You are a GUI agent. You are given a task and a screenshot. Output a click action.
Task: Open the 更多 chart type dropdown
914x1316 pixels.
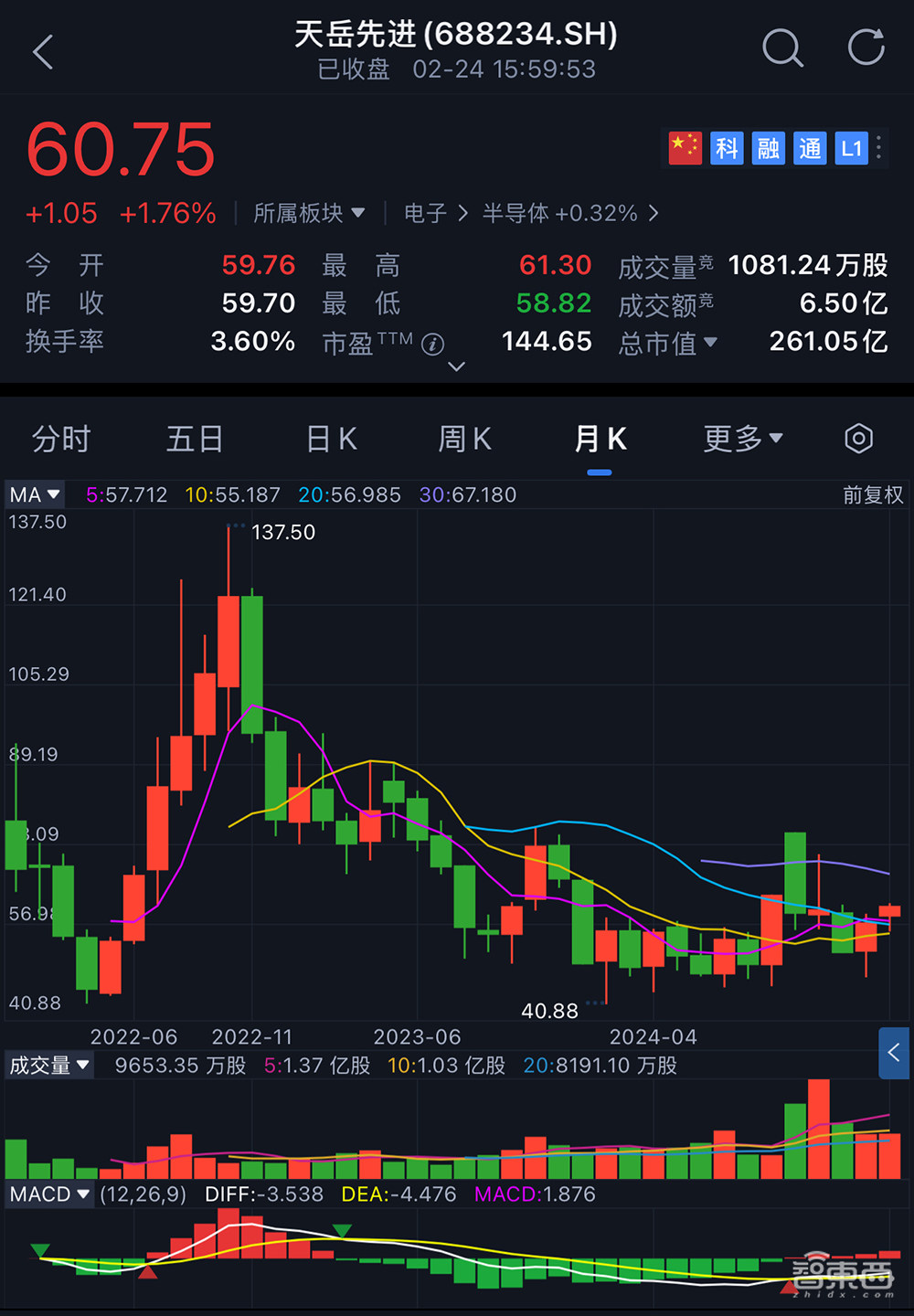click(742, 439)
